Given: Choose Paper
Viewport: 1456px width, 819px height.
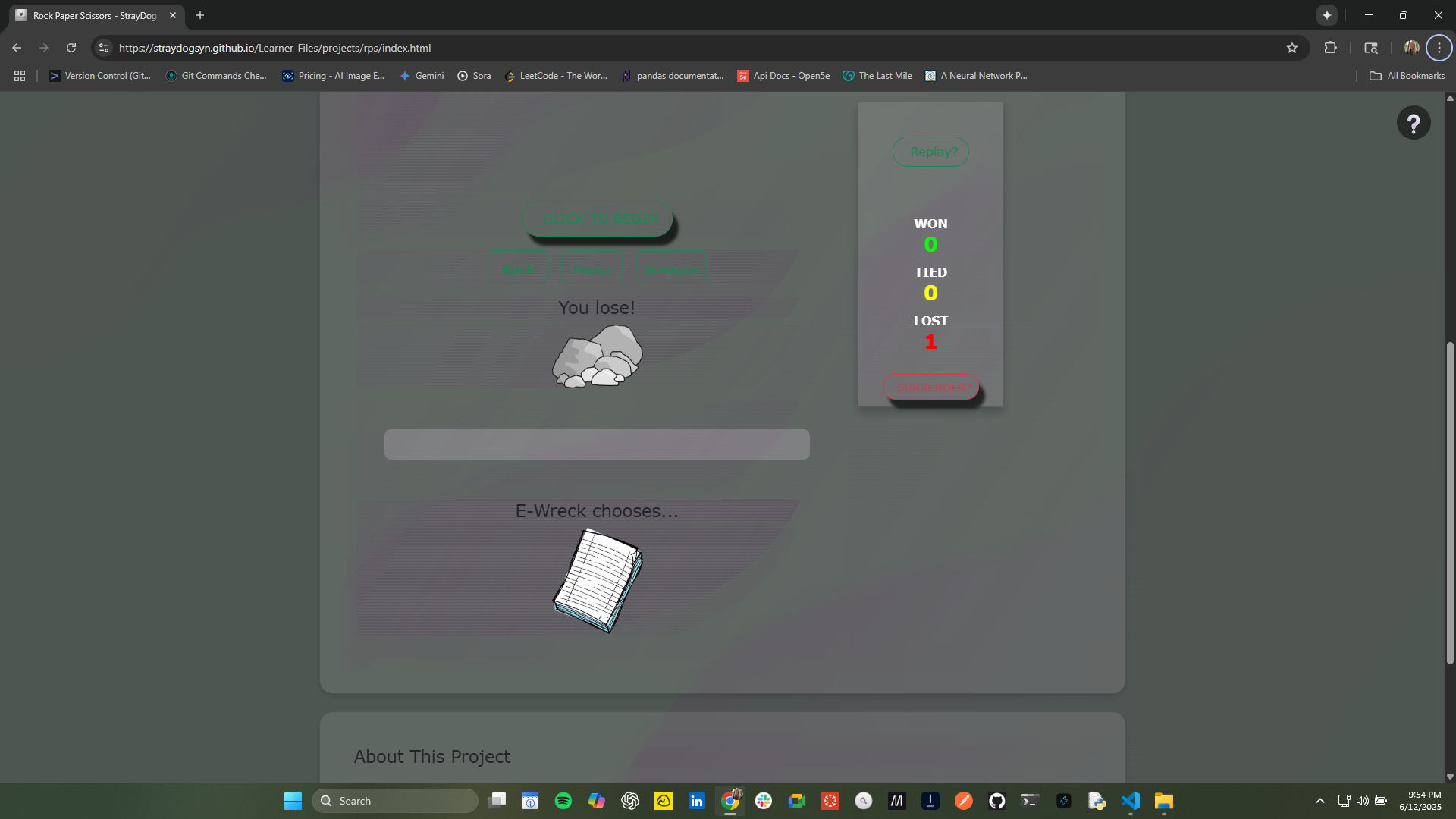Looking at the screenshot, I should [592, 269].
